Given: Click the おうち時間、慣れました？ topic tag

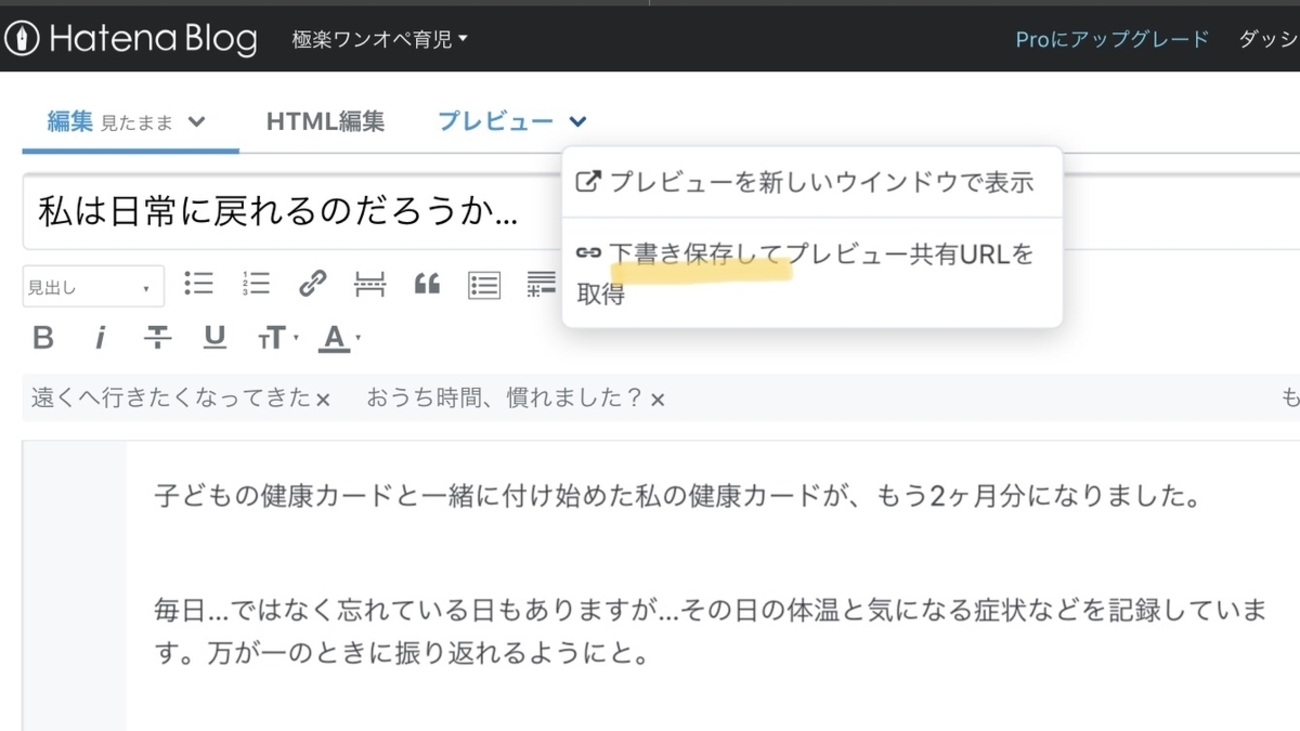Looking at the screenshot, I should pyautogui.click(x=505, y=398).
